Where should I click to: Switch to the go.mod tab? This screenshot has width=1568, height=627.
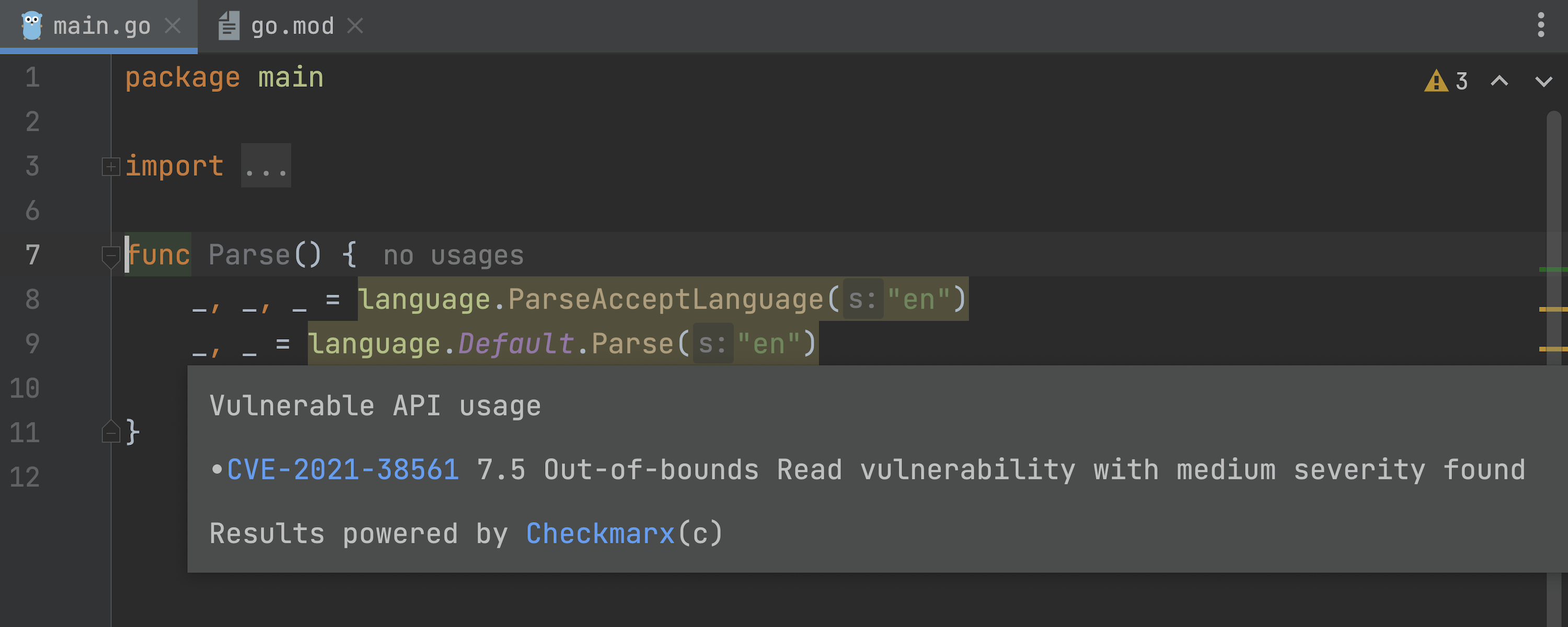pos(292,26)
